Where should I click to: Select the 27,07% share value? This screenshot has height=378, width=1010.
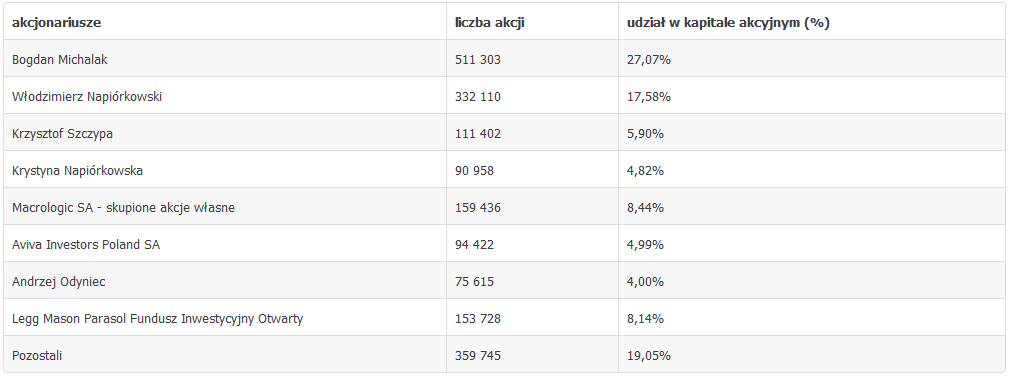[649, 59]
